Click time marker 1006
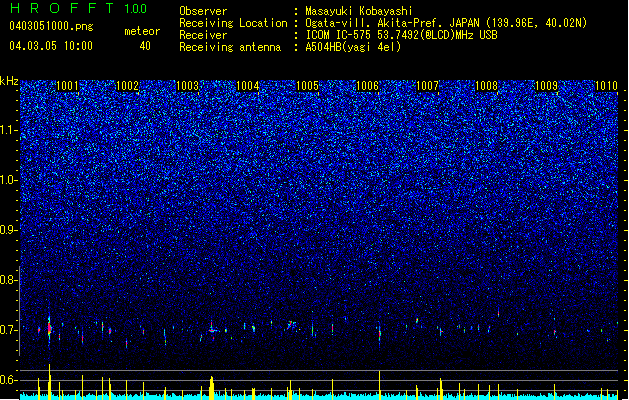 pos(367,86)
